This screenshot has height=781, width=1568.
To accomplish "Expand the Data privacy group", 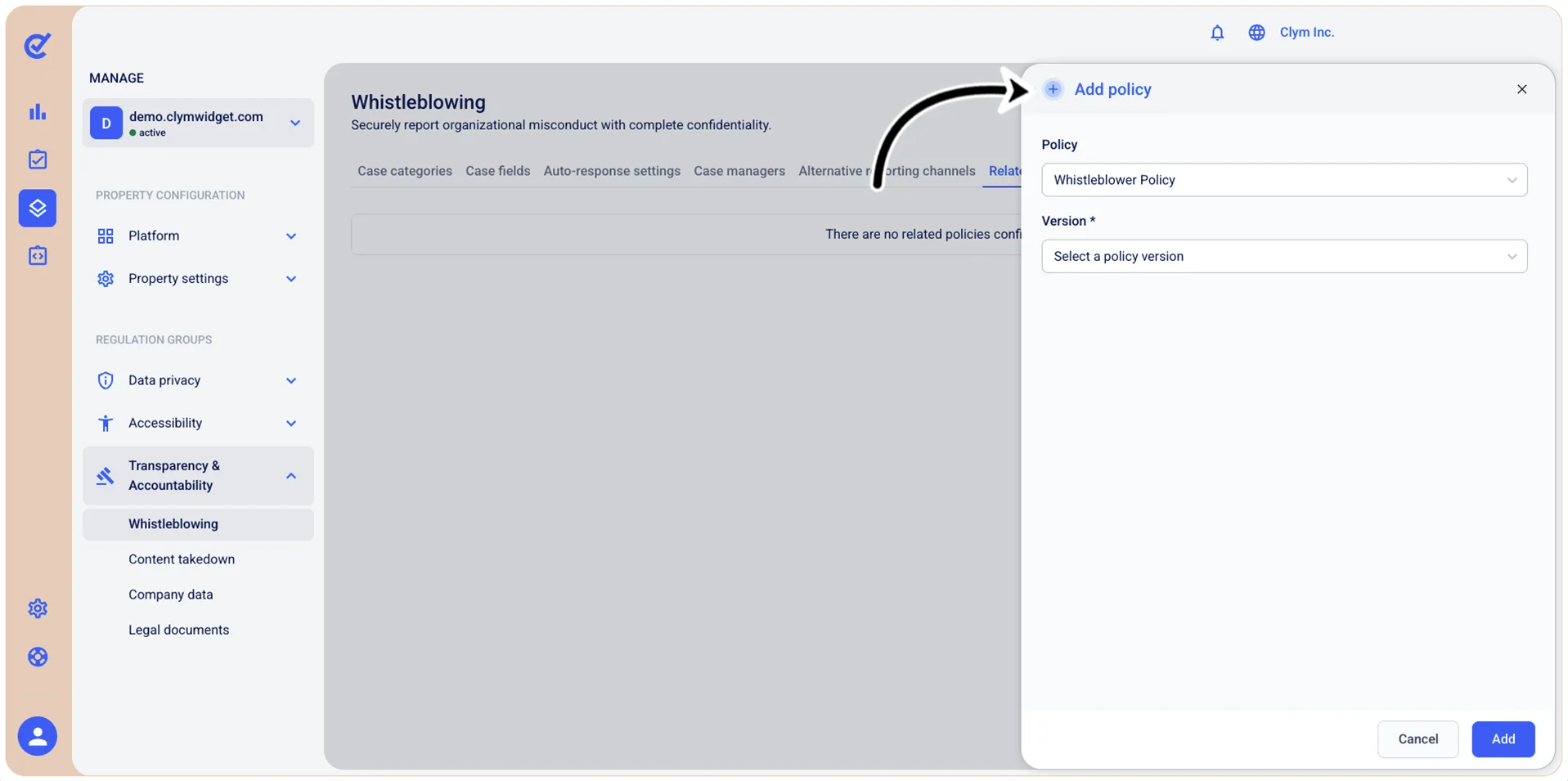I will click(291, 380).
